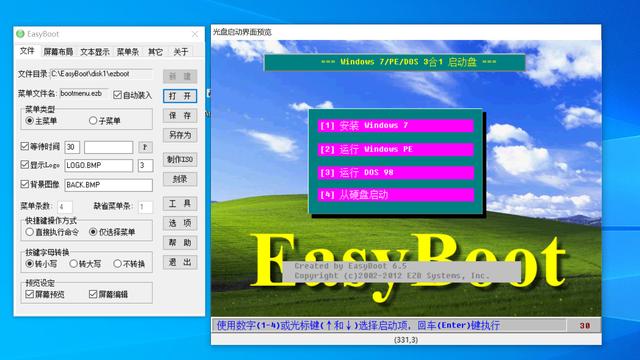
Task: Click the red countdown number 30
Action: (x=585, y=326)
